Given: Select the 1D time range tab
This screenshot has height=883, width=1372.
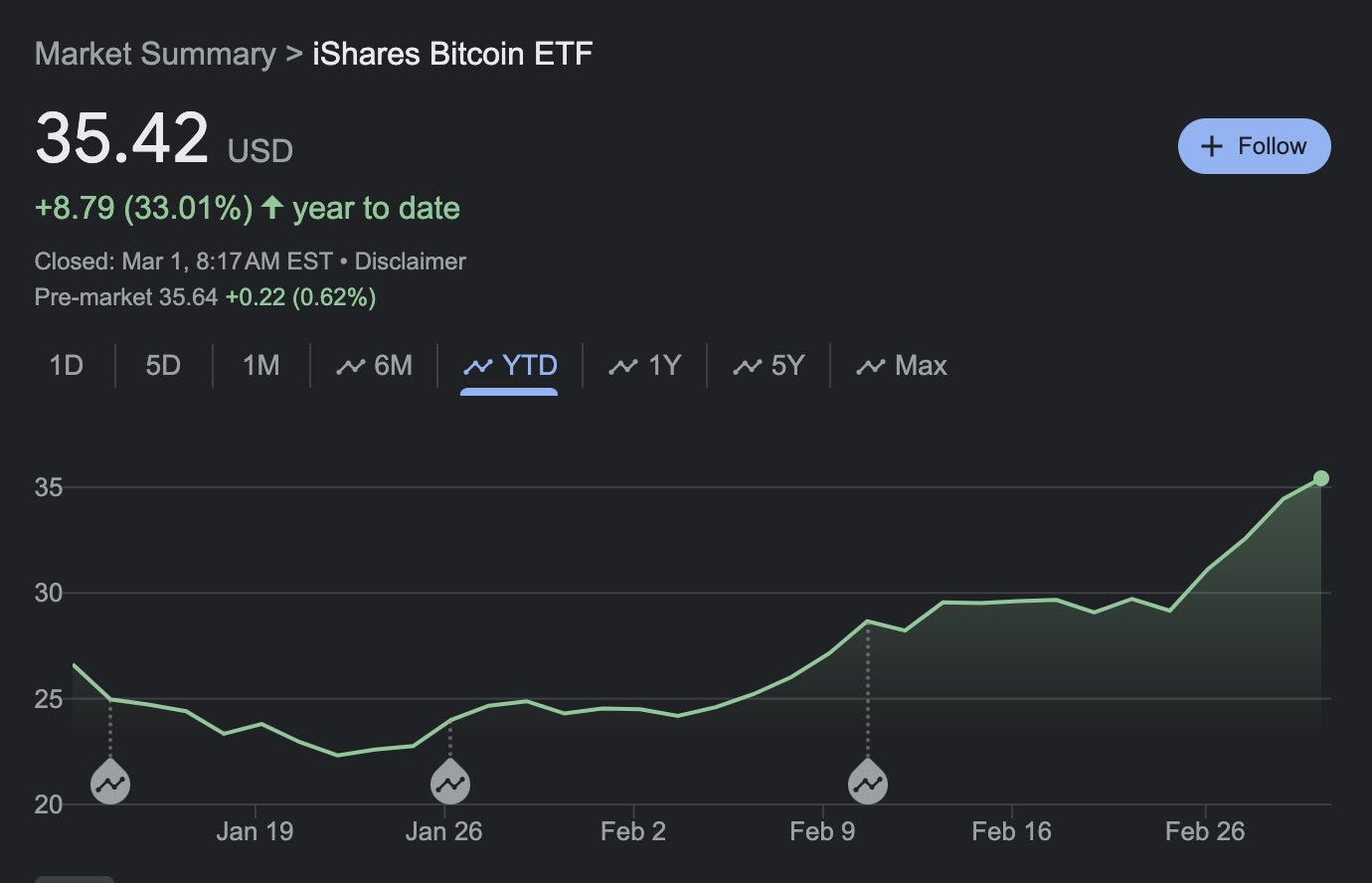Looking at the screenshot, I should pyautogui.click(x=66, y=366).
